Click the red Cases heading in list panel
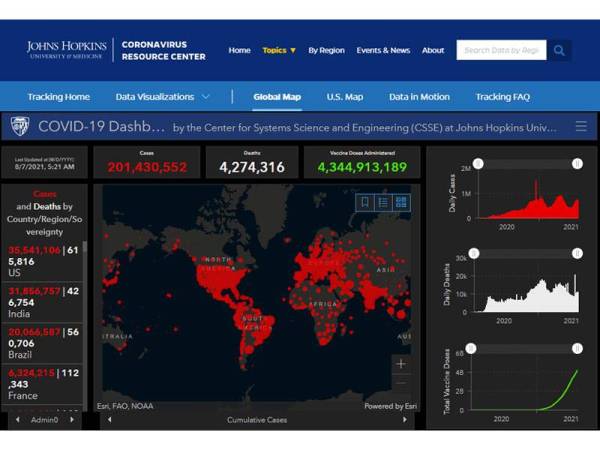Image resolution: width=600 pixels, height=450 pixels. (44, 194)
